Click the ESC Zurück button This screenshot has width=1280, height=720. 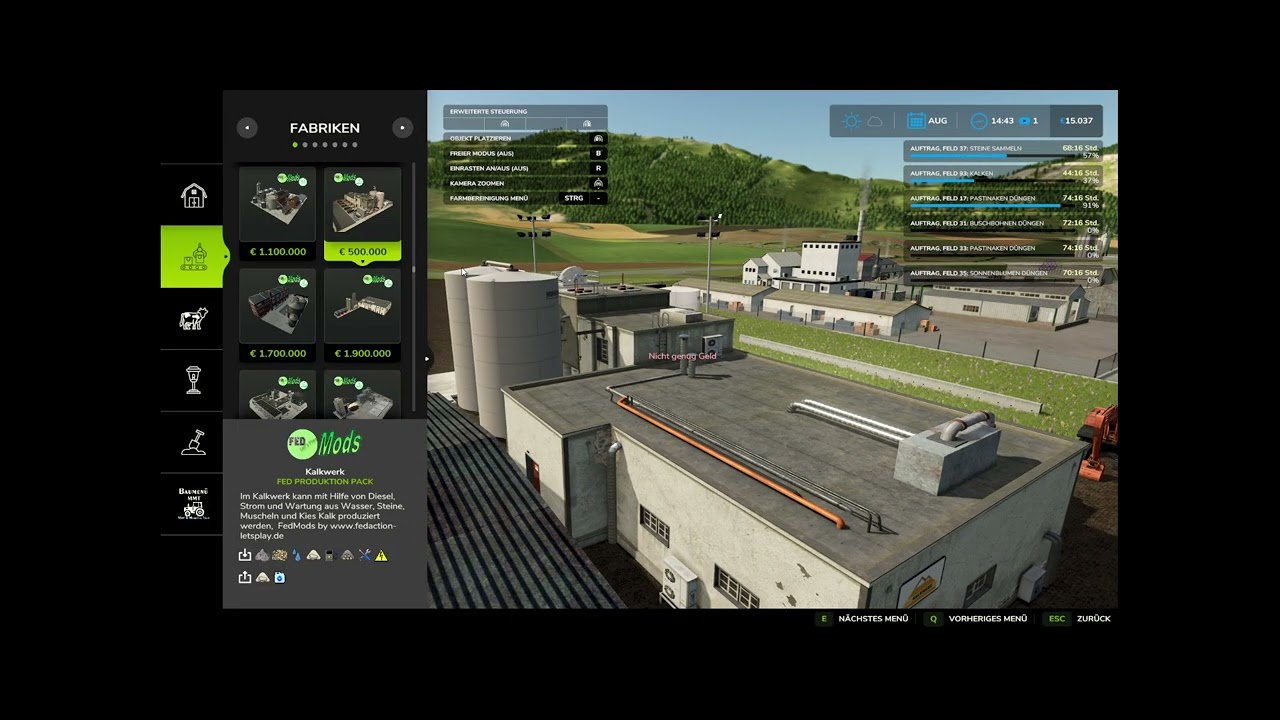(1078, 619)
